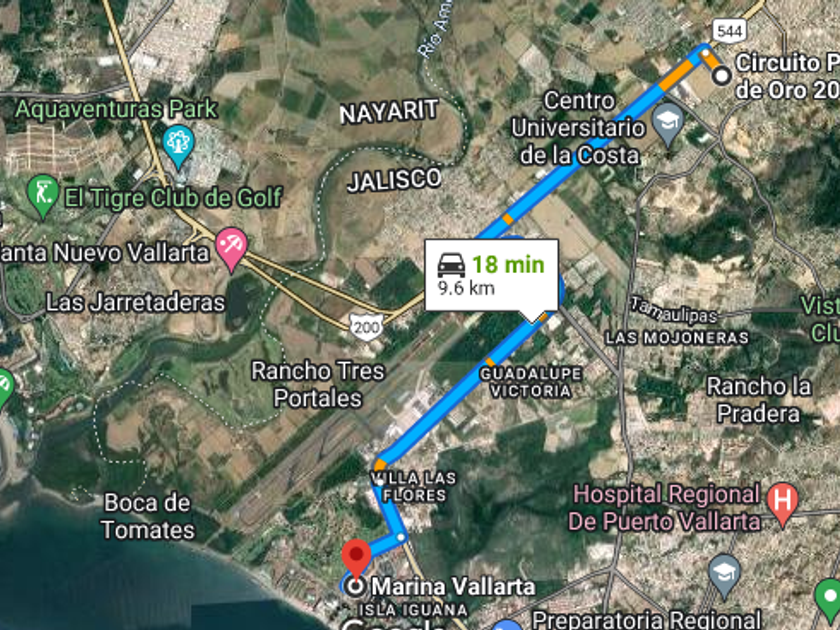
Task: Click highway 200 shield marker
Action: tap(366, 326)
